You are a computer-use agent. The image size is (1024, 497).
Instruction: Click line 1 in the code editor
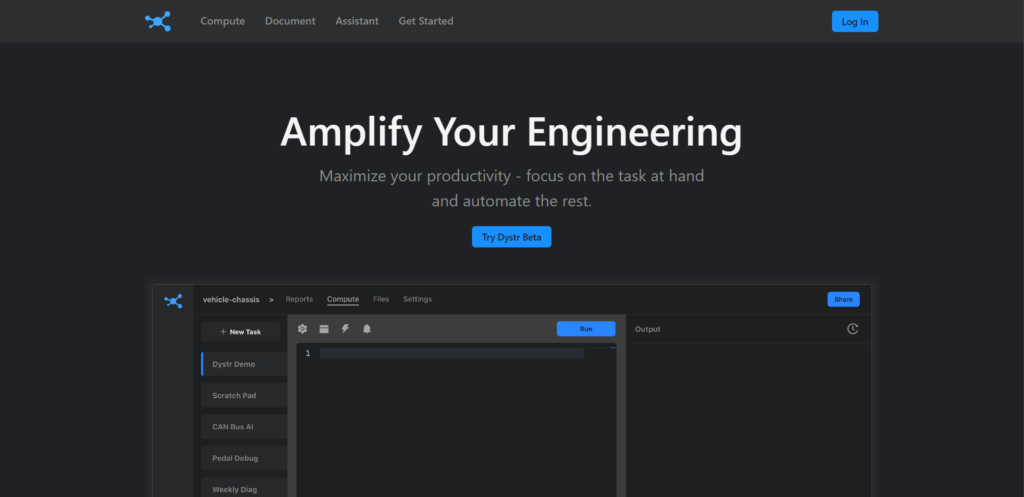(x=450, y=353)
